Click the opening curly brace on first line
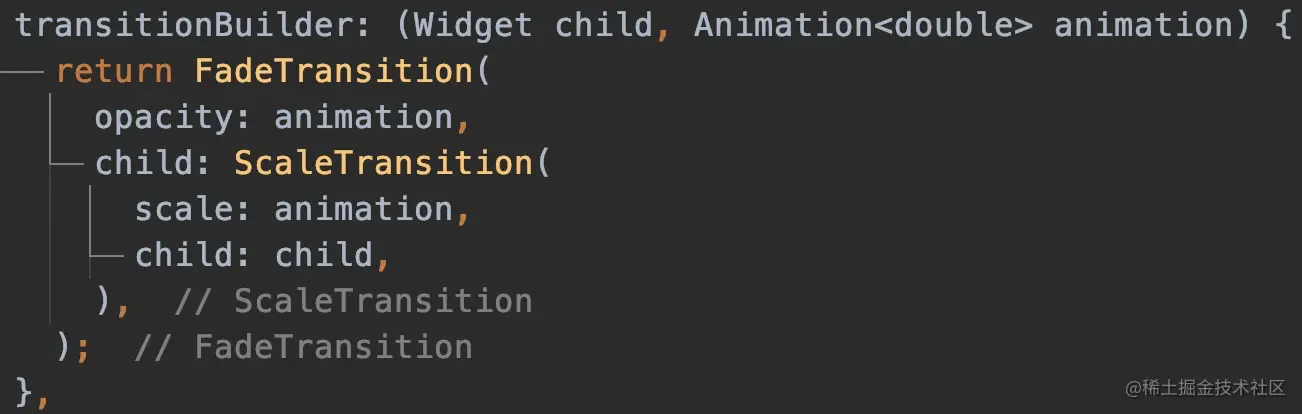The width and height of the screenshot is (1302, 414). tap(1283, 25)
